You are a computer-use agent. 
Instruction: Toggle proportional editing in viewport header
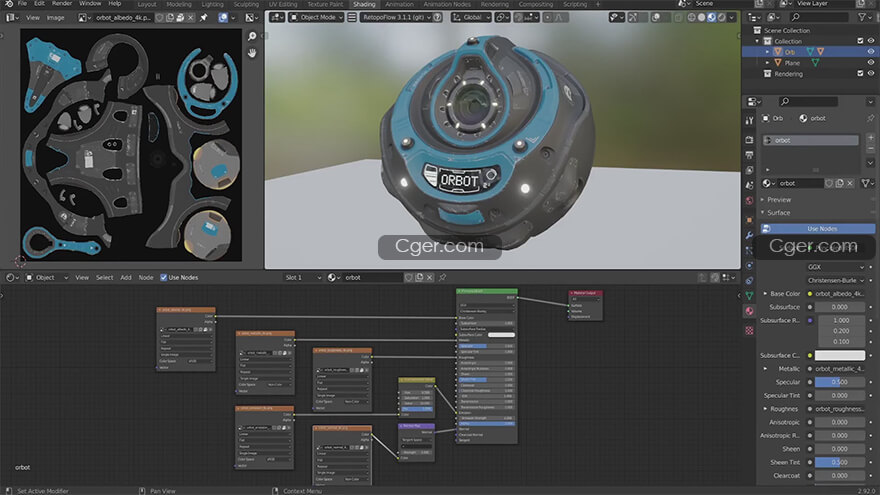tap(548, 17)
